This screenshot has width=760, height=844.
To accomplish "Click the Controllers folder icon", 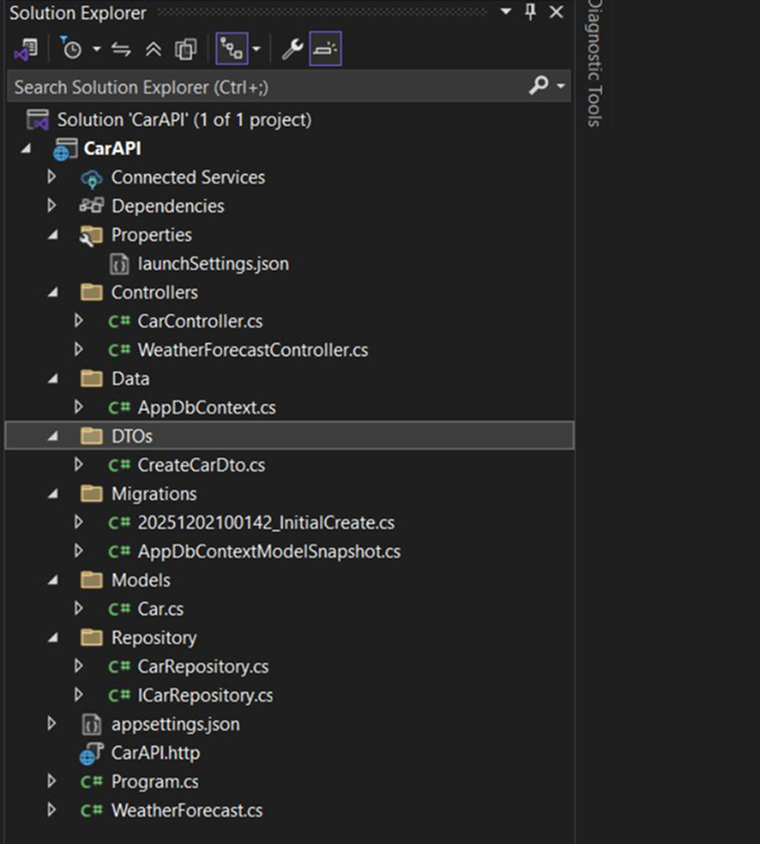I will tap(92, 292).
